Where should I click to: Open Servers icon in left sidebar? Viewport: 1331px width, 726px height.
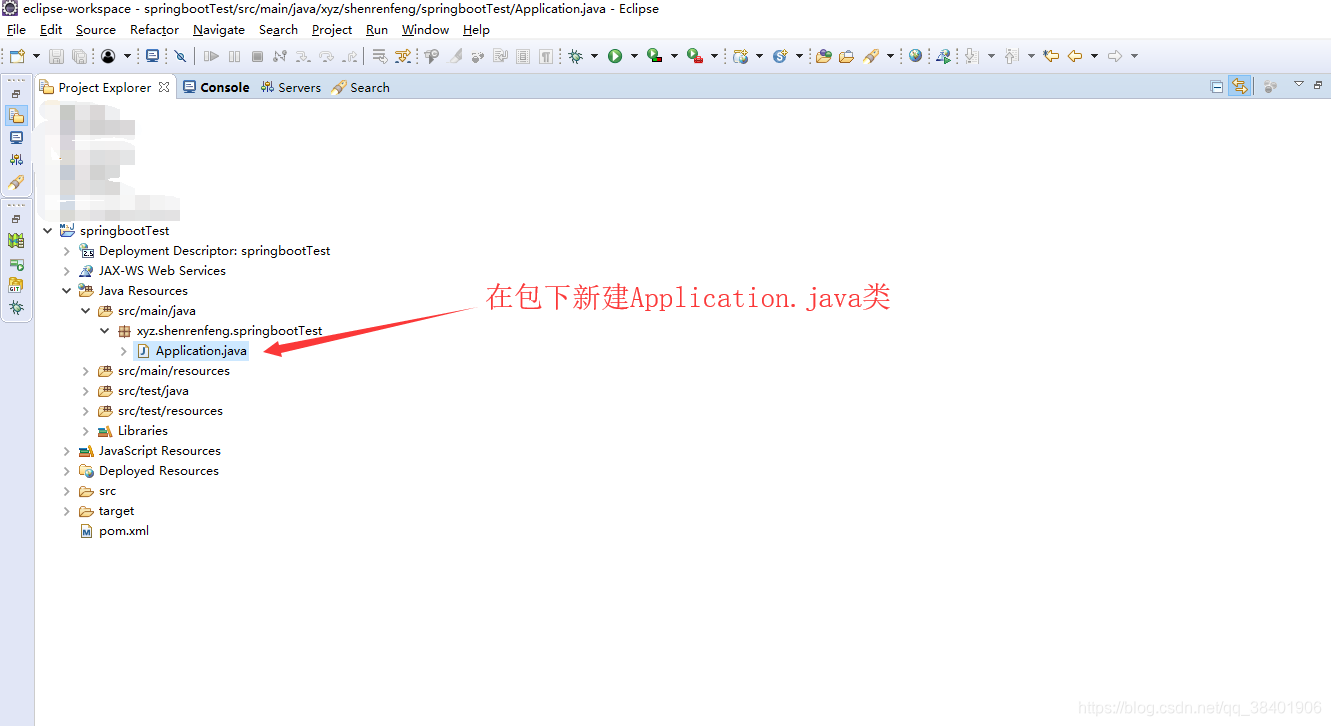[x=16, y=159]
